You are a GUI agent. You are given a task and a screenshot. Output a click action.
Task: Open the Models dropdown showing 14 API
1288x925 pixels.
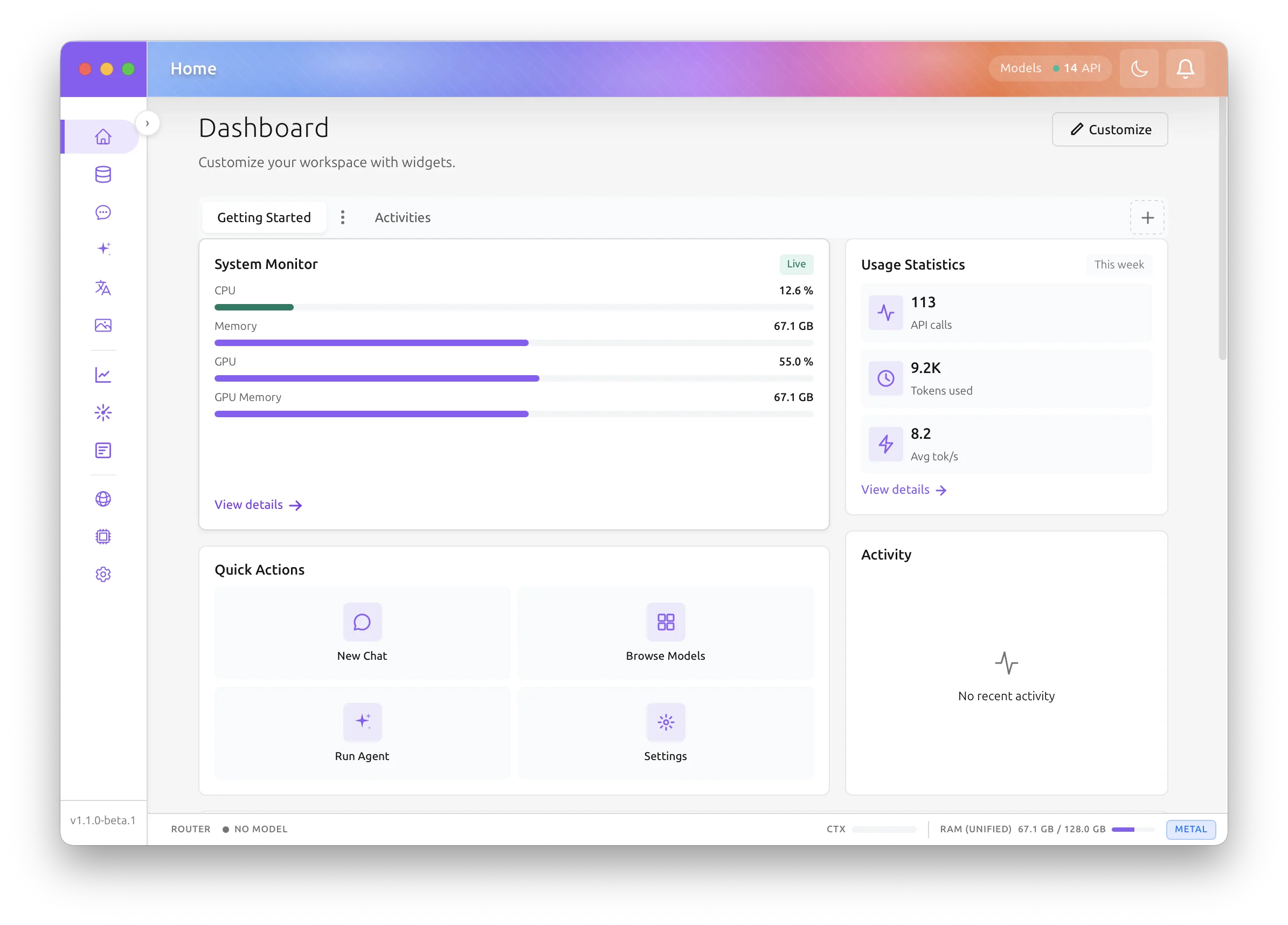point(1050,67)
